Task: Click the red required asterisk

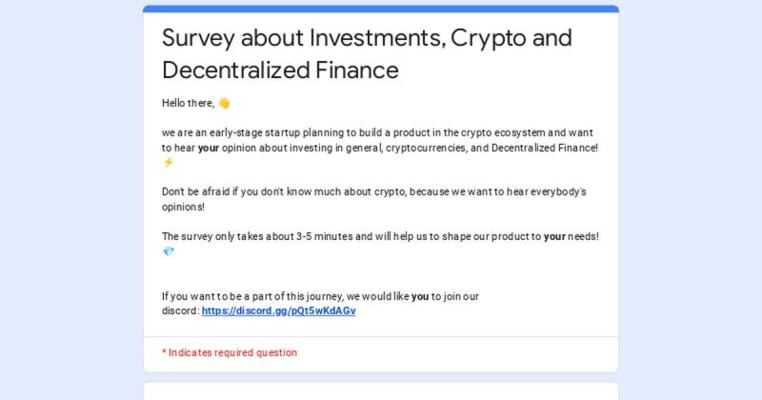Action: (164, 353)
